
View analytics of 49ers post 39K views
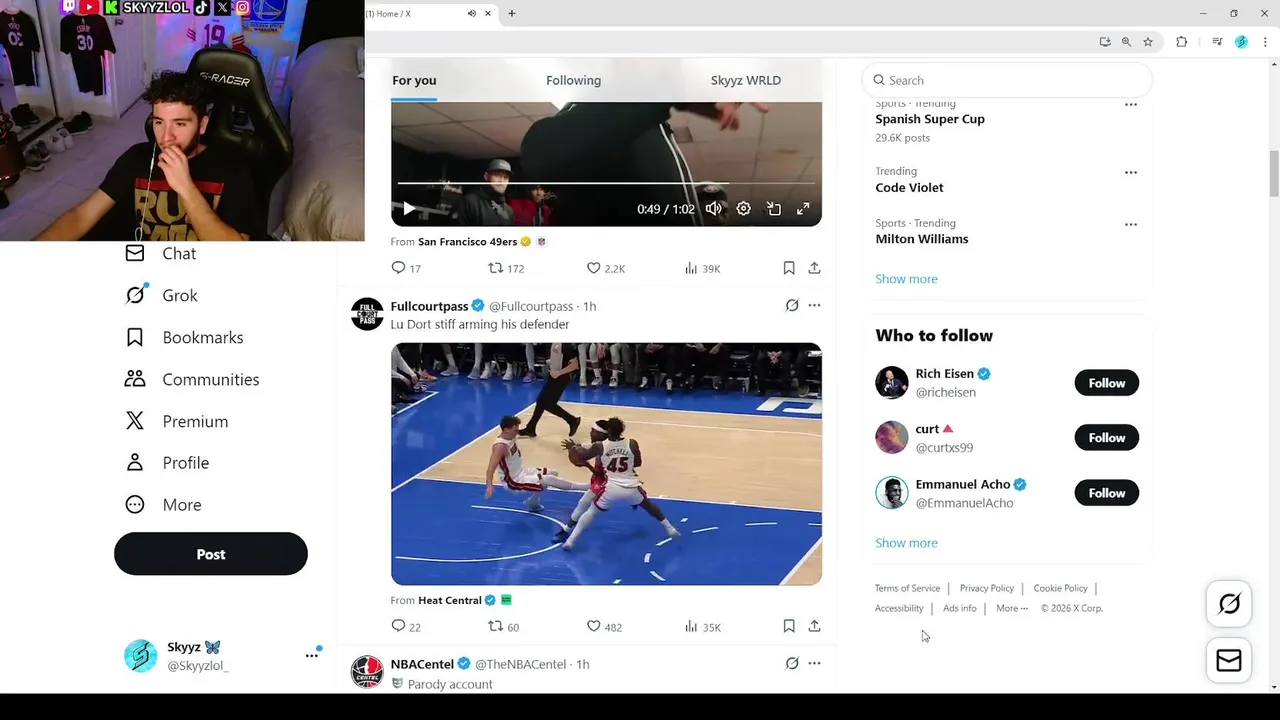coord(702,268)
